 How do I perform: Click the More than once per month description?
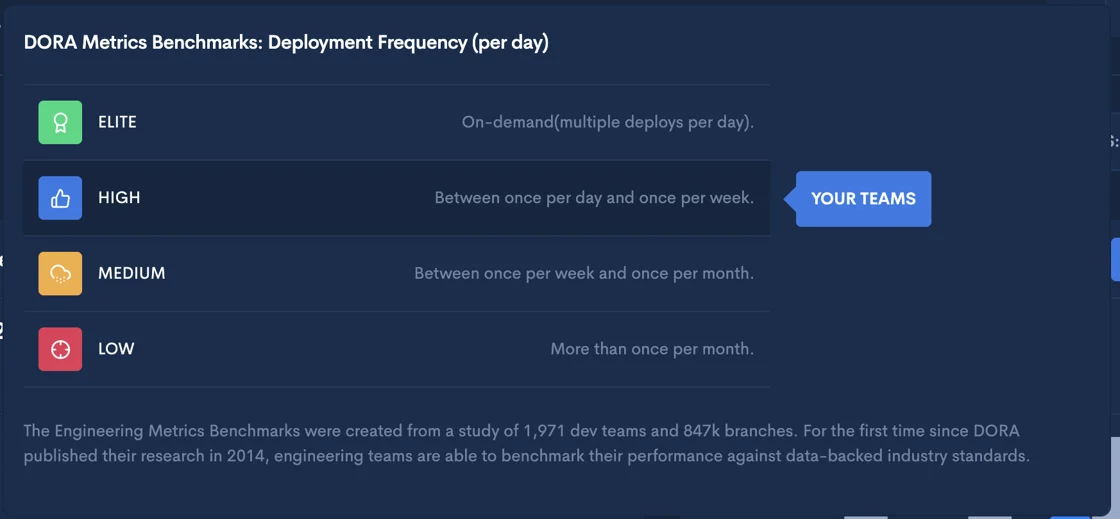point(652,349)
